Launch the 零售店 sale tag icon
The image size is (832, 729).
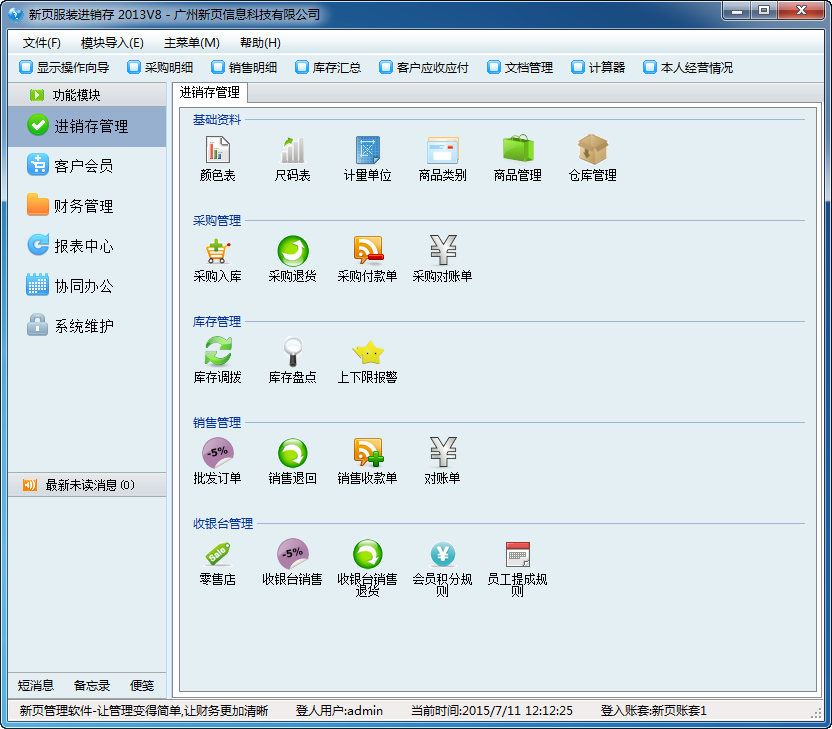tap(217, 554)
